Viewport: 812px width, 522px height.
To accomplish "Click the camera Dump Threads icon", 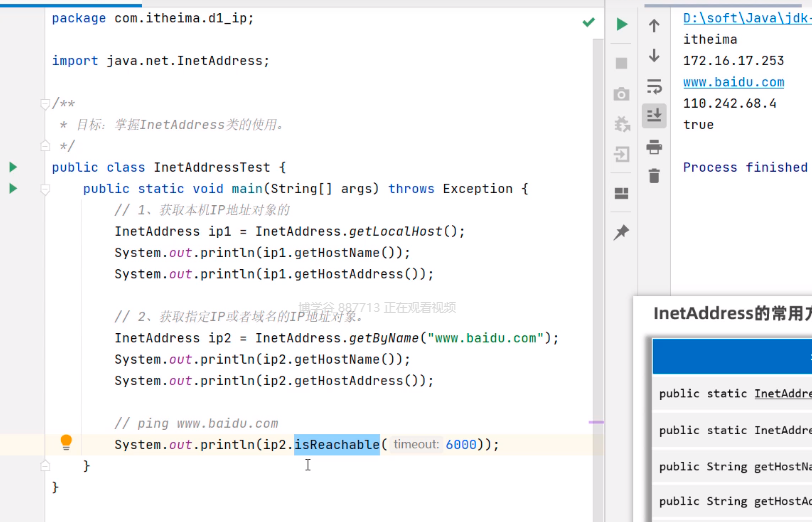I will click(x=621, y=94).
